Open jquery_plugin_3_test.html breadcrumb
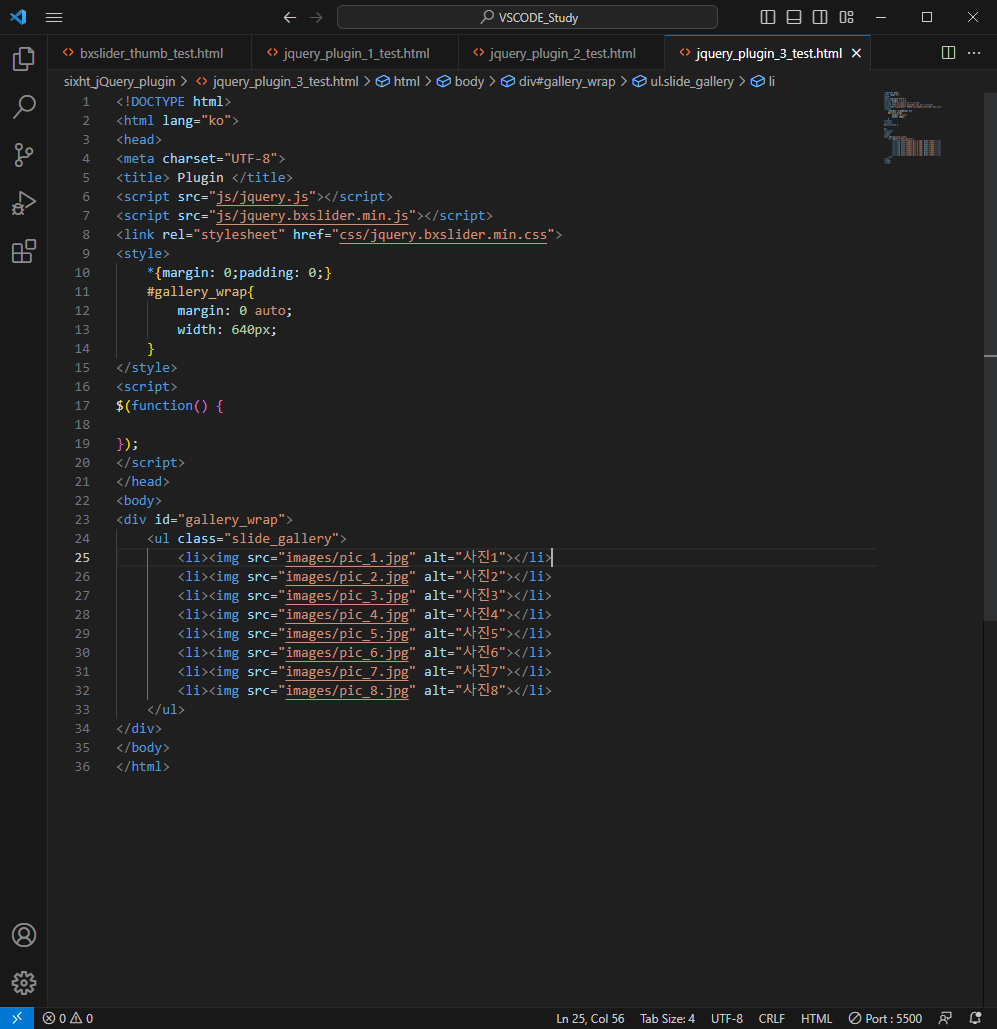The width and height of the screenshot is (997, 1029). (x=278, y=81)
